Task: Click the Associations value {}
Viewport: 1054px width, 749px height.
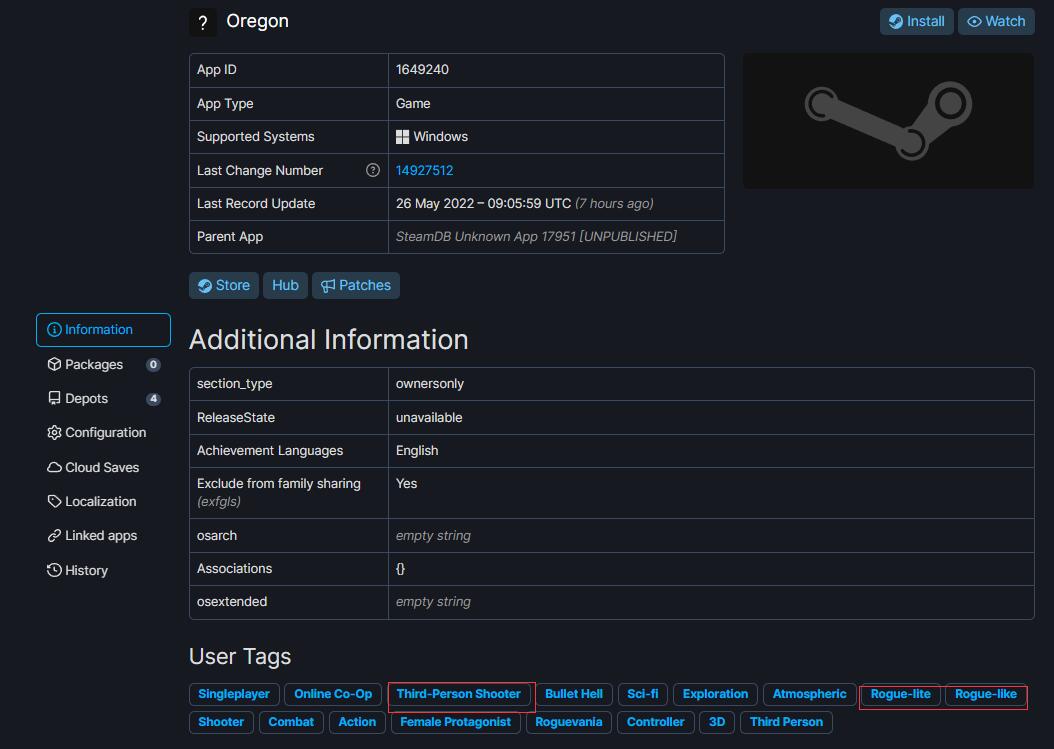Action: tap(400, 569)
